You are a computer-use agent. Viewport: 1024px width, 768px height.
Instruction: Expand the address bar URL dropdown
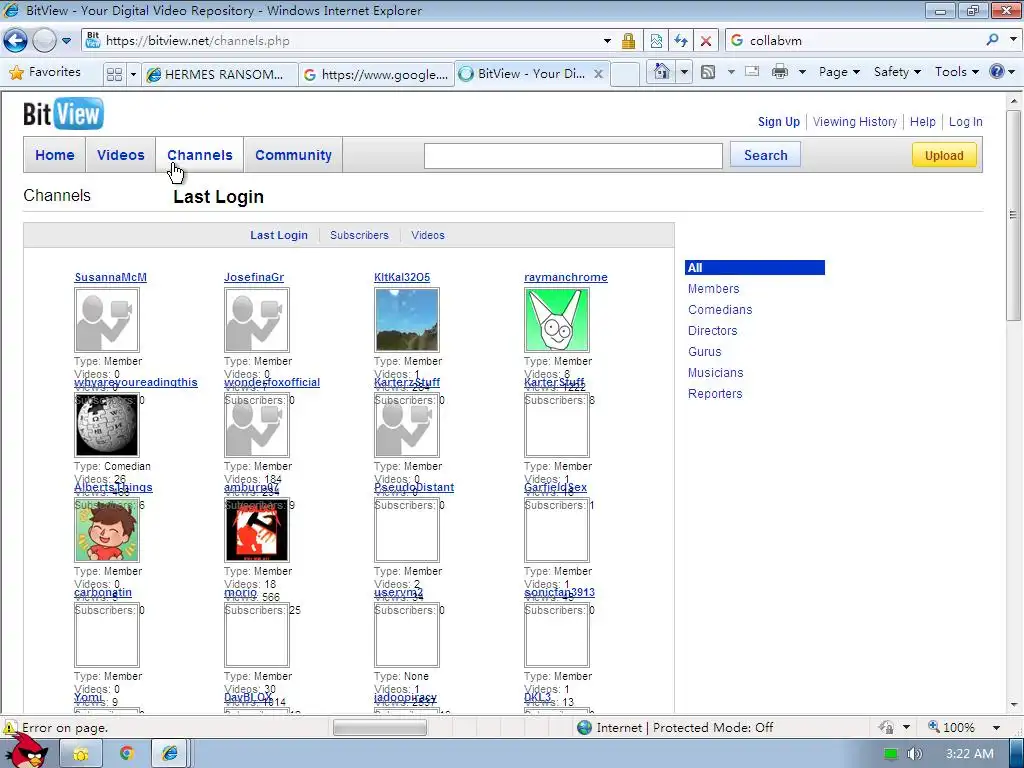click(607, 40)
